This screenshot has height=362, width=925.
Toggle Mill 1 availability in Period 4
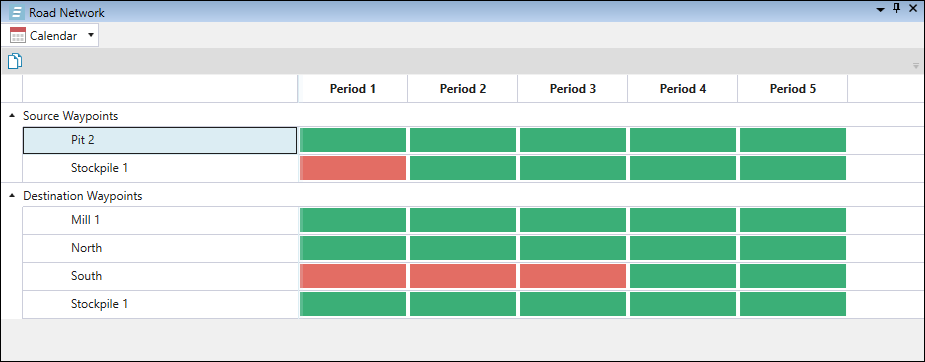(x=683, y=220)
